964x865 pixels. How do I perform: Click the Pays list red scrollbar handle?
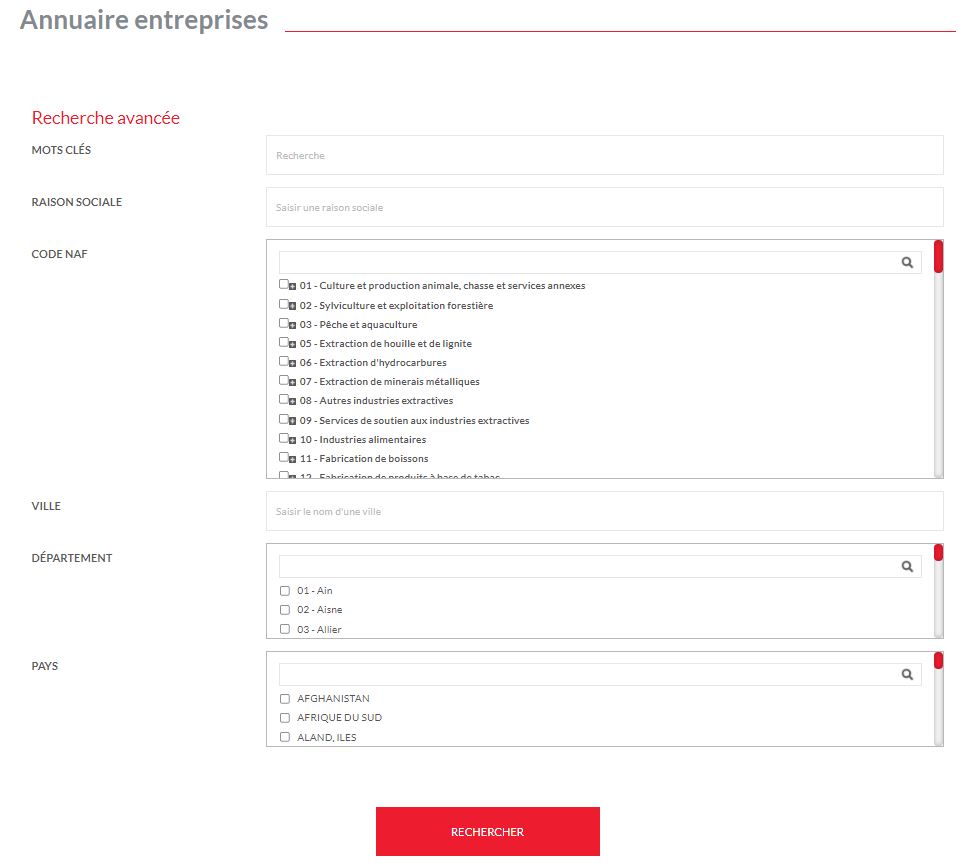pos(938,660)
